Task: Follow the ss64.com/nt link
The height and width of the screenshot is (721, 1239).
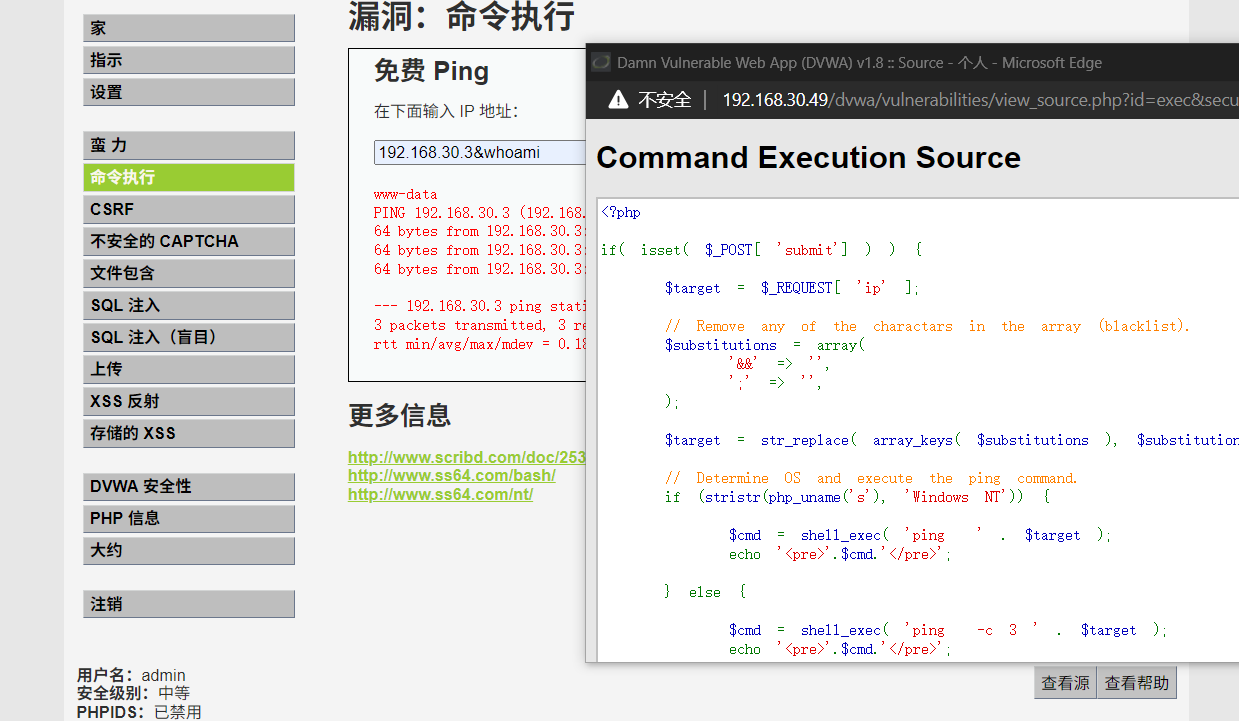Action: [440, 494]
